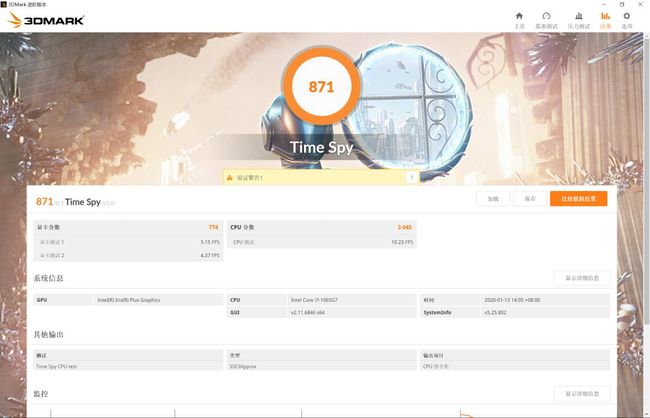Close the 3DMark window

pos(640,4)
